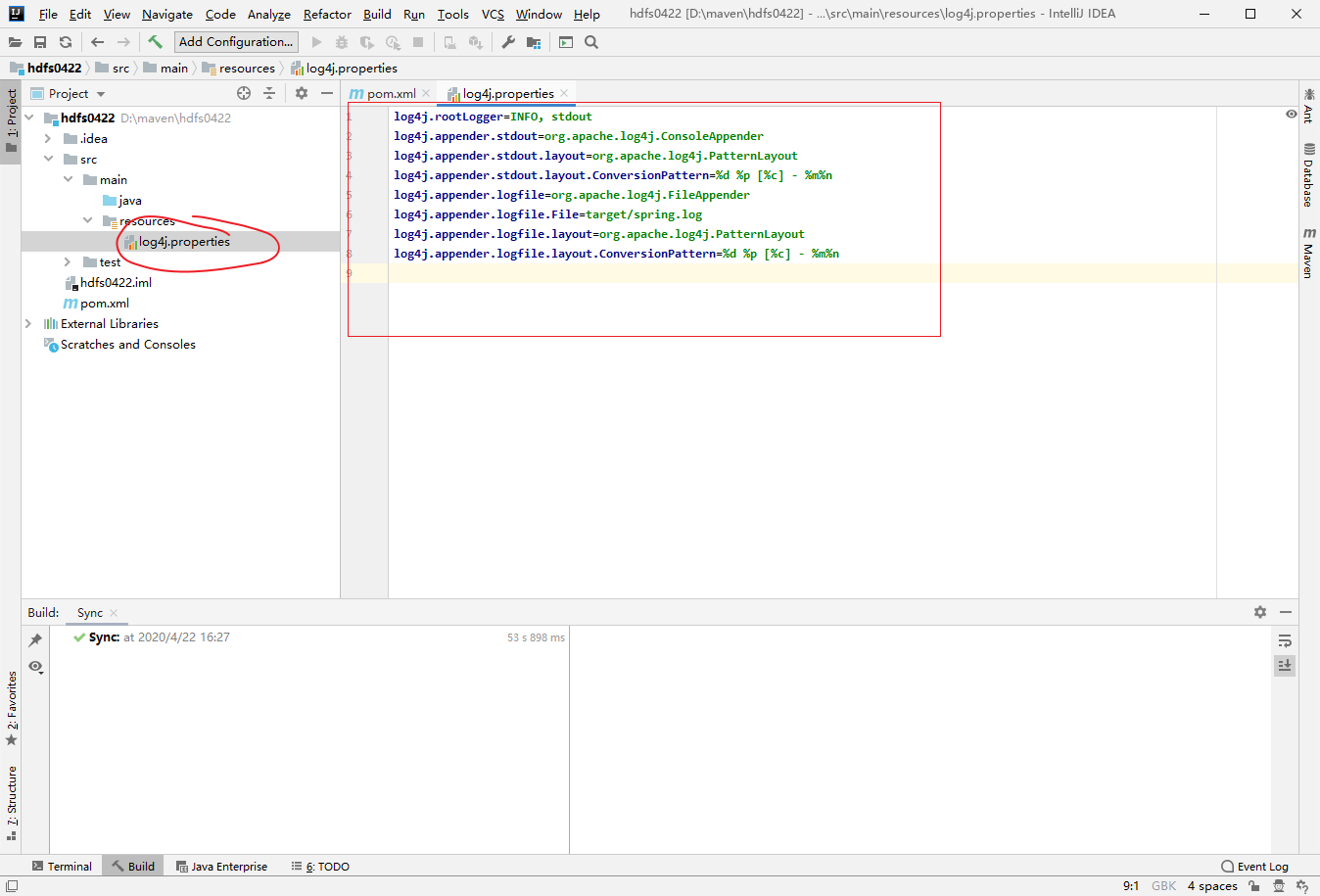Locate opened file with crosshair icon
The image size is (1320, 896).
click(244, 93)
